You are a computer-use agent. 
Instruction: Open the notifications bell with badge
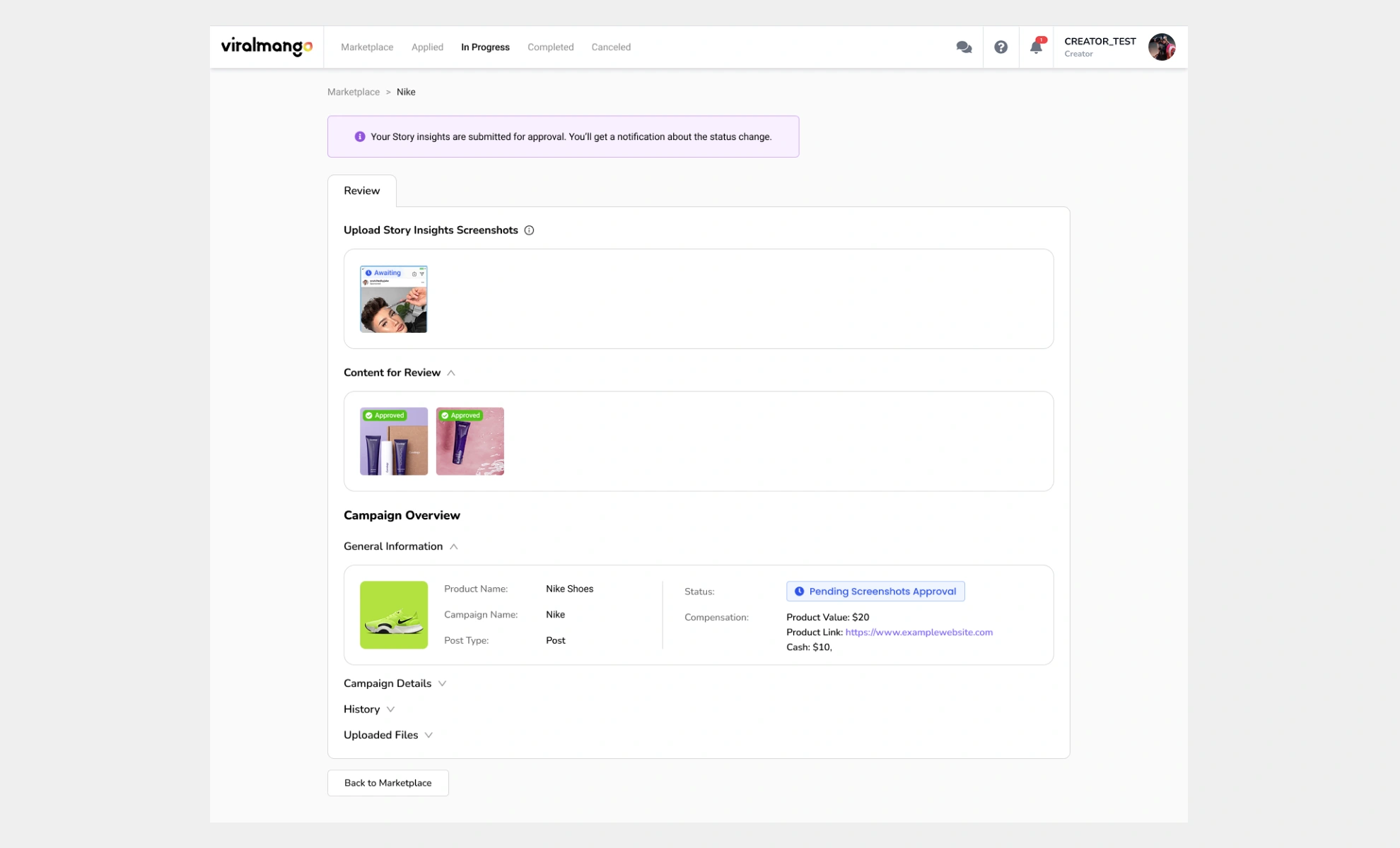tap(1036, 47)
